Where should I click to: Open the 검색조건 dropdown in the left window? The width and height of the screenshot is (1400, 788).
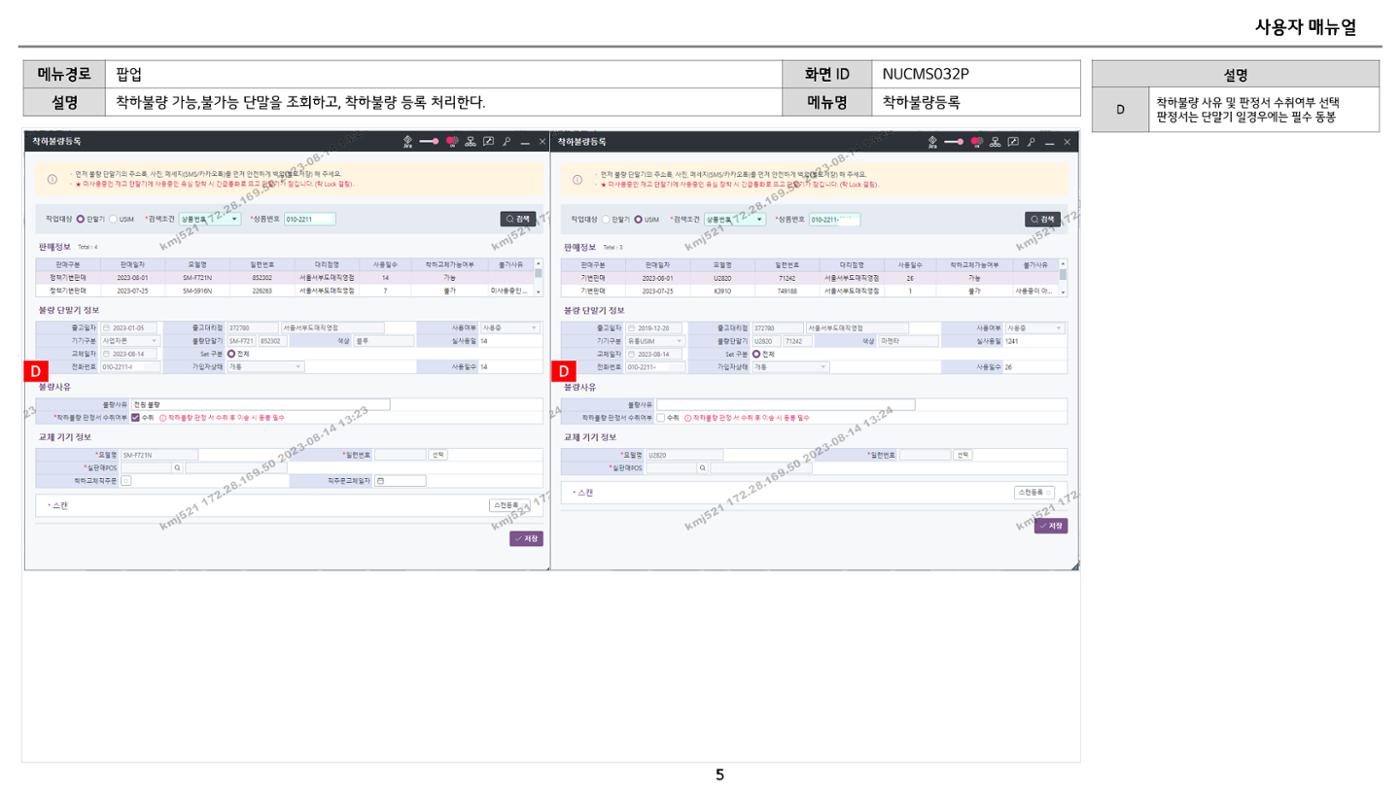pyautogui.click(x=210, y=219)
